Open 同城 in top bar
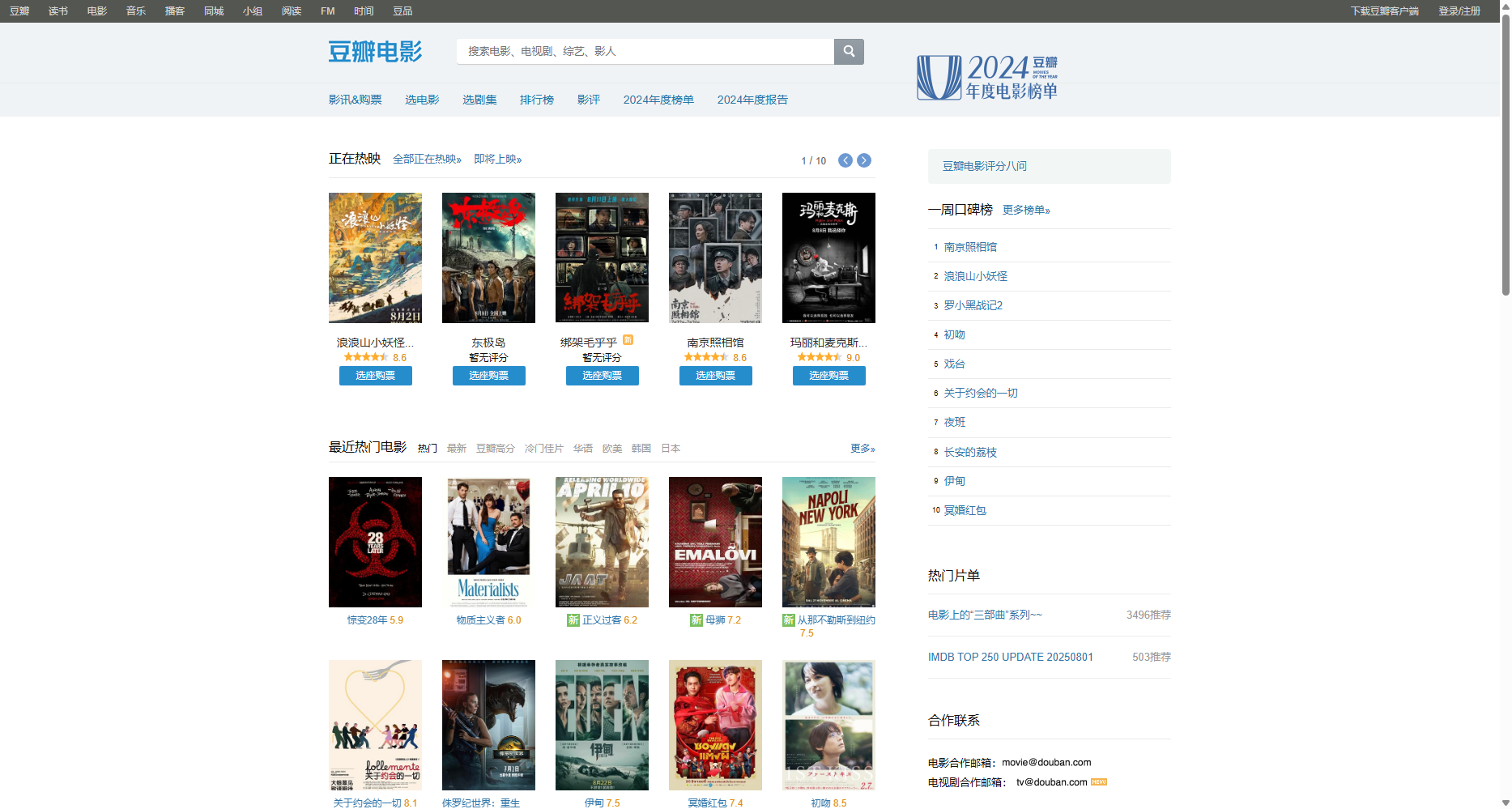Viewport: 1512px width, 809px height. [x=214, y=11]
